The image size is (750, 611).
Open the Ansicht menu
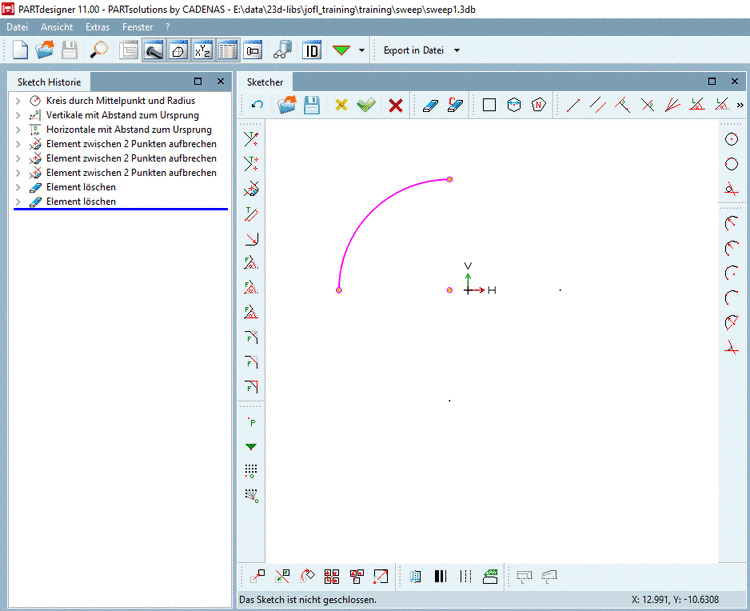tap(57, 27)
